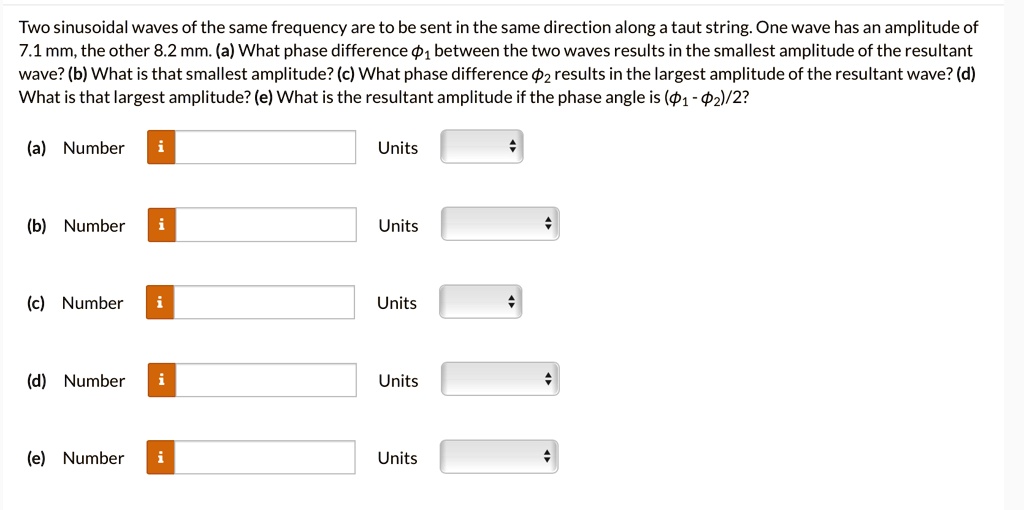Viewport: 1024px width, 510px height.
Task: Click the Number answer box for part (d)
Action: 265,380
